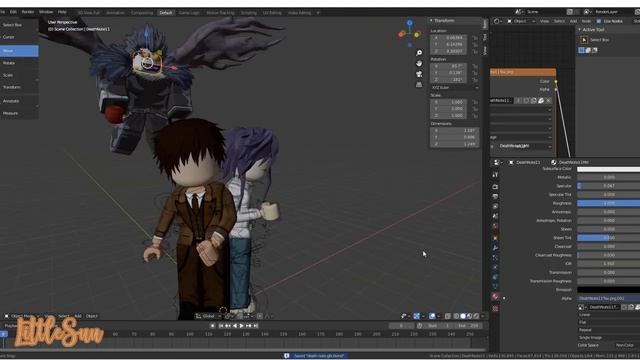
Task: Open the Window menu
Action: pos(46,12)
